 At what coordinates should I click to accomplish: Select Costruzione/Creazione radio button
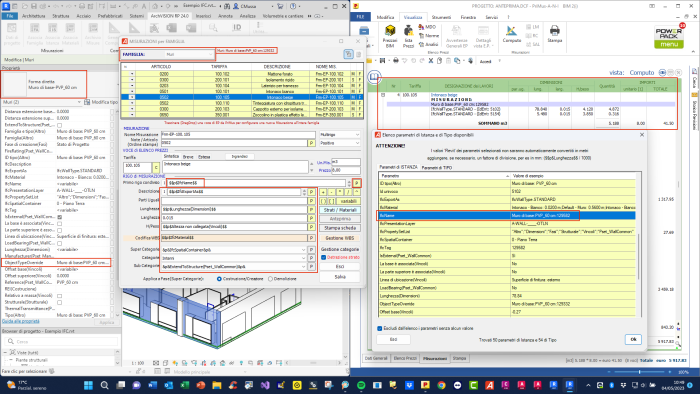pyautogui.click(x=219, y=279)
